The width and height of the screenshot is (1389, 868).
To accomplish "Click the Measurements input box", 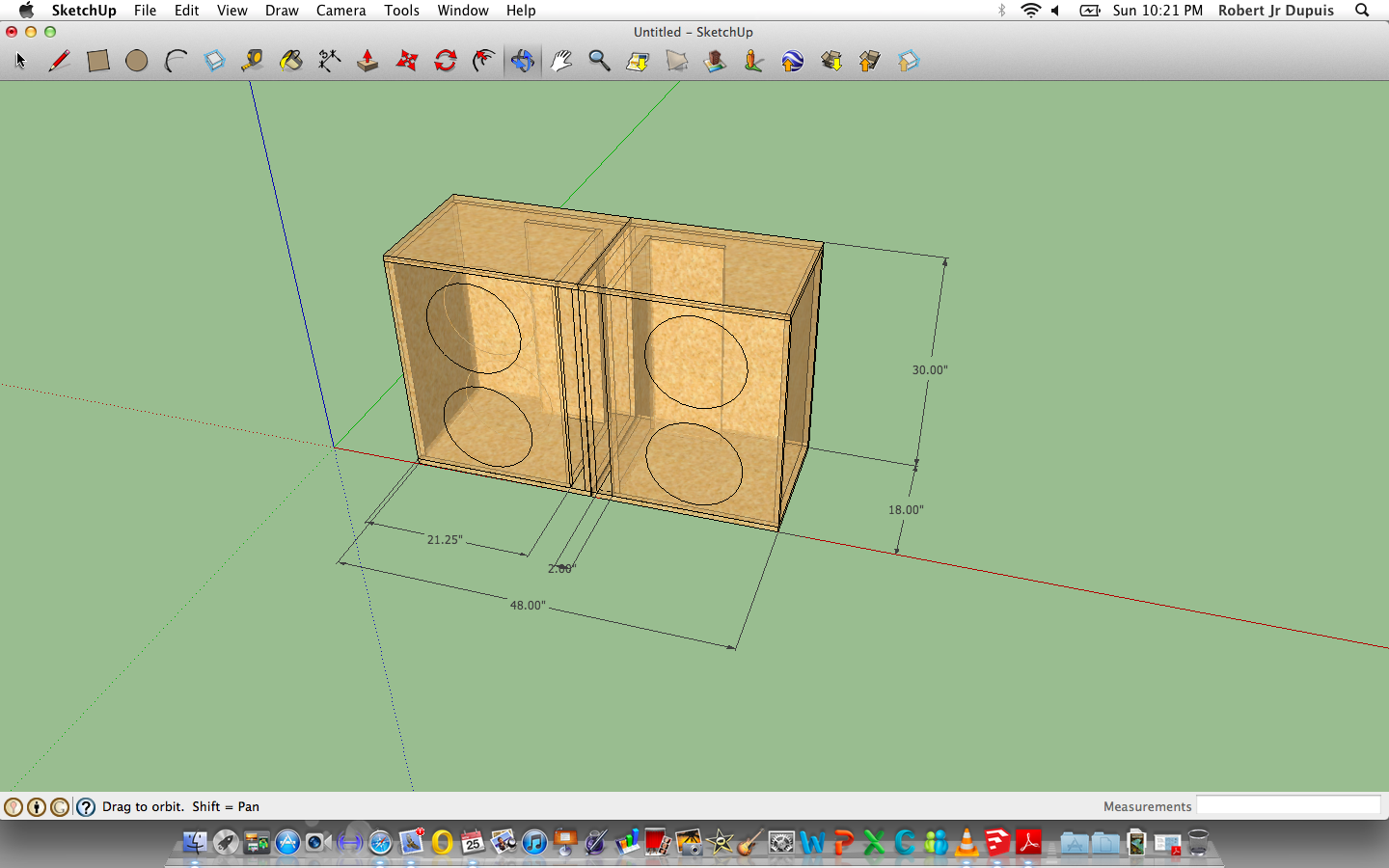I will [1288, 806].
